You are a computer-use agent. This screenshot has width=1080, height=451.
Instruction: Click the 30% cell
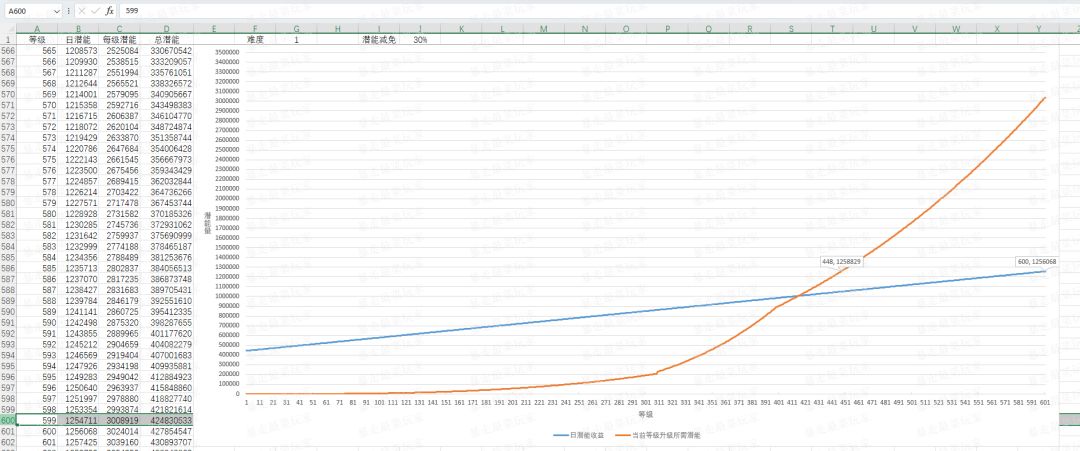(x=420, y=40)
